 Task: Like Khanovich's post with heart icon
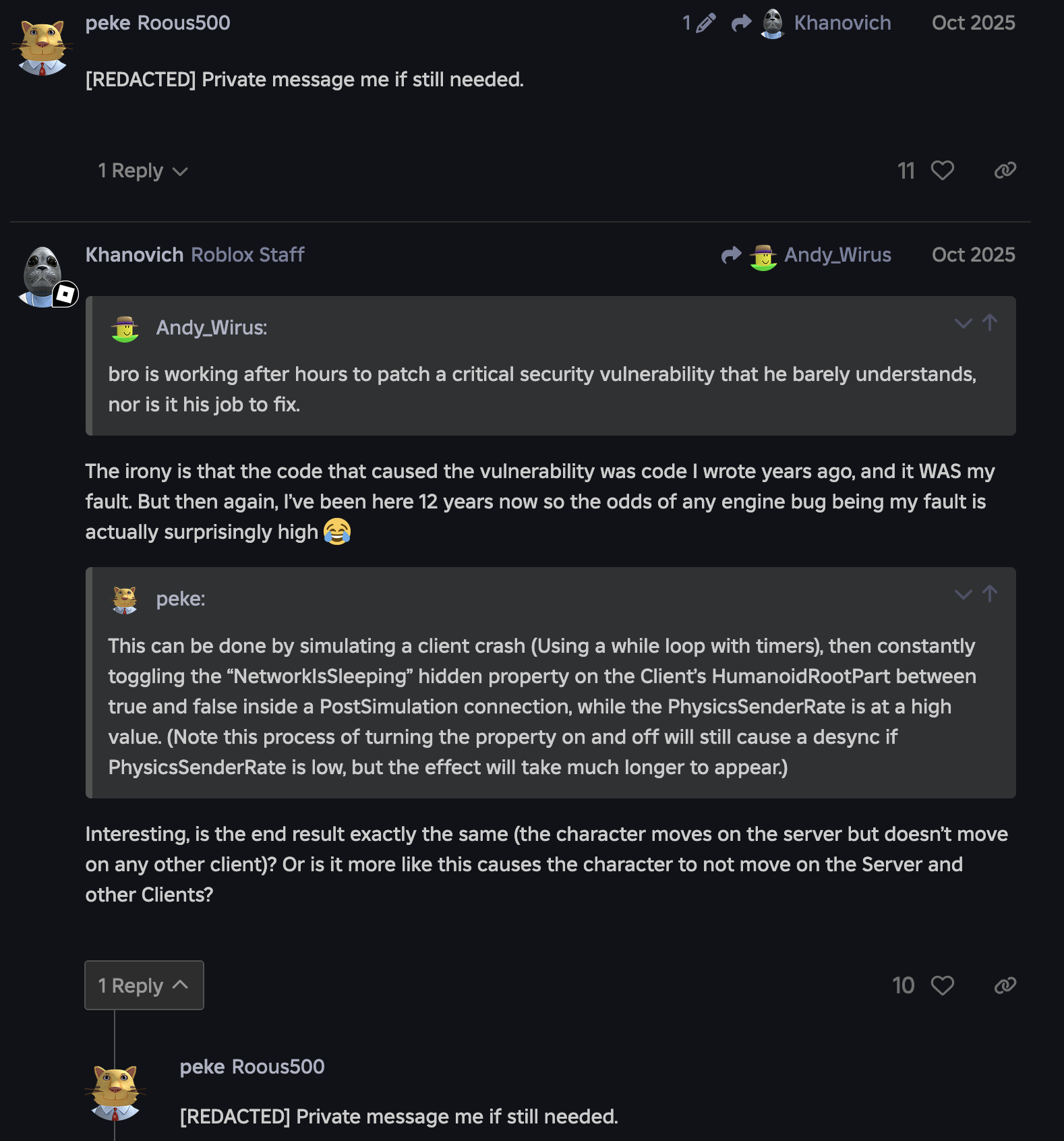coord(942,986)
